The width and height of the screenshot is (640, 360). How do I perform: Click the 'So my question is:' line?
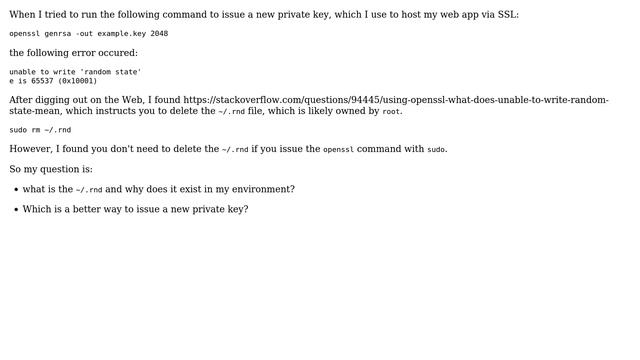[x=51, y=169]
